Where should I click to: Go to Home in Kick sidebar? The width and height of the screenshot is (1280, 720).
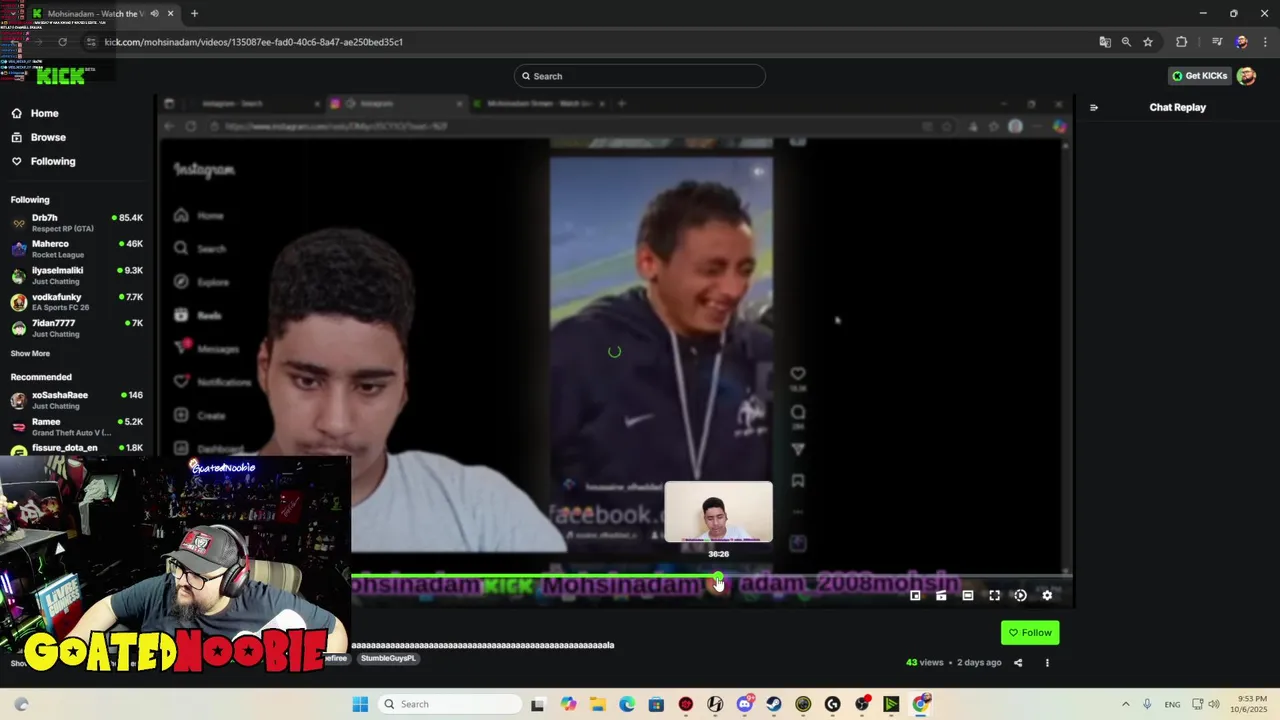point(35,113)
